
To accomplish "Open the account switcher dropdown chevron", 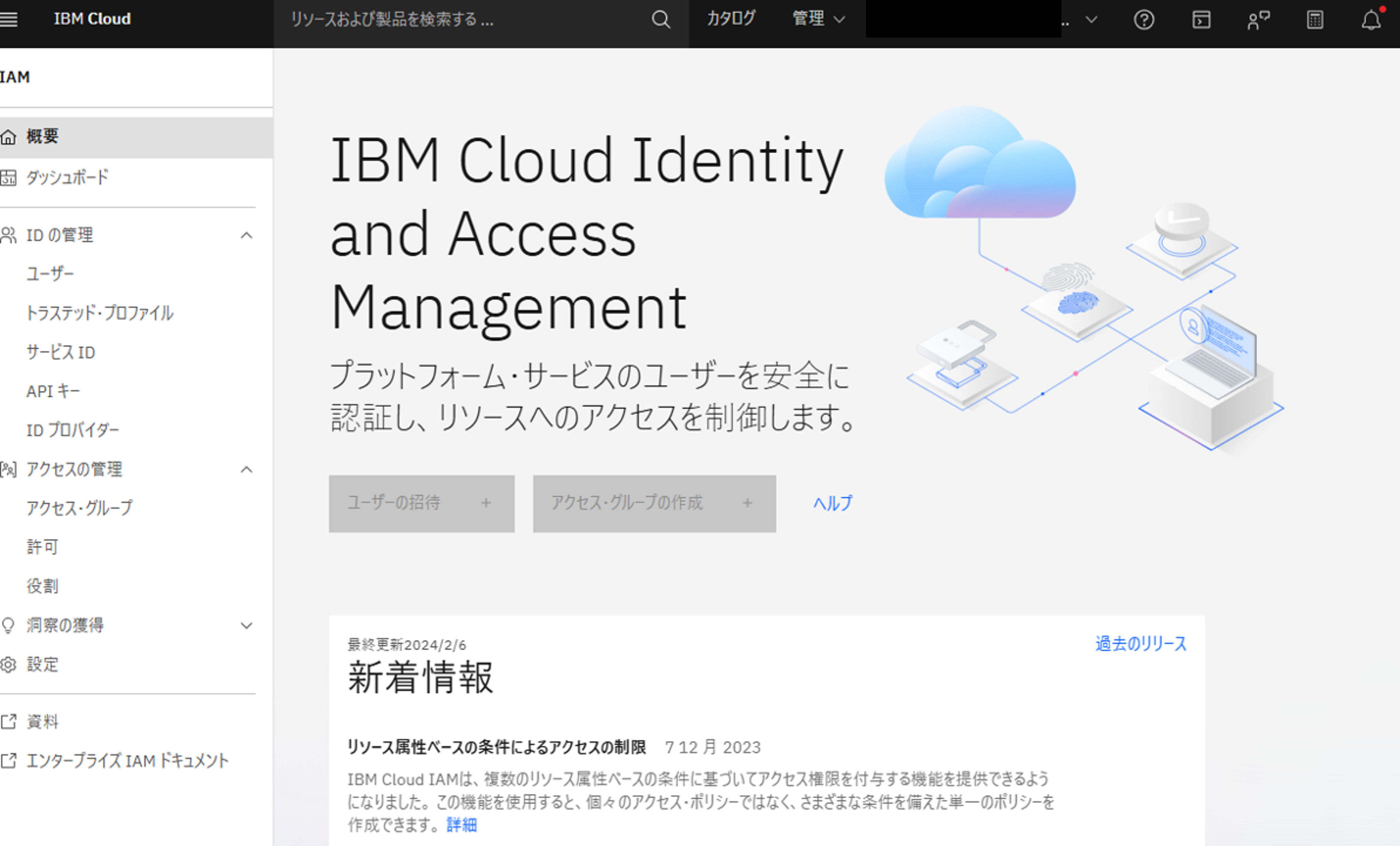I will point(1091,20).
